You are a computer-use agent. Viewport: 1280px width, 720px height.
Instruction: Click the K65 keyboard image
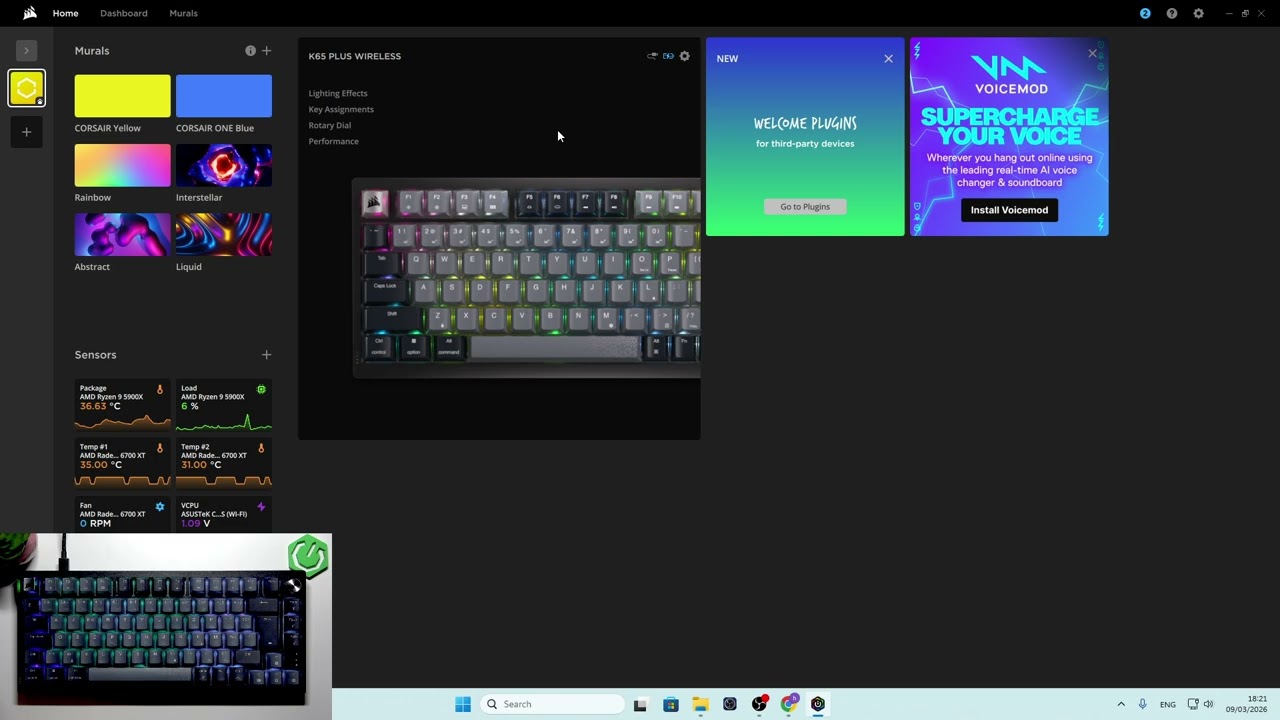coord(526,278)
